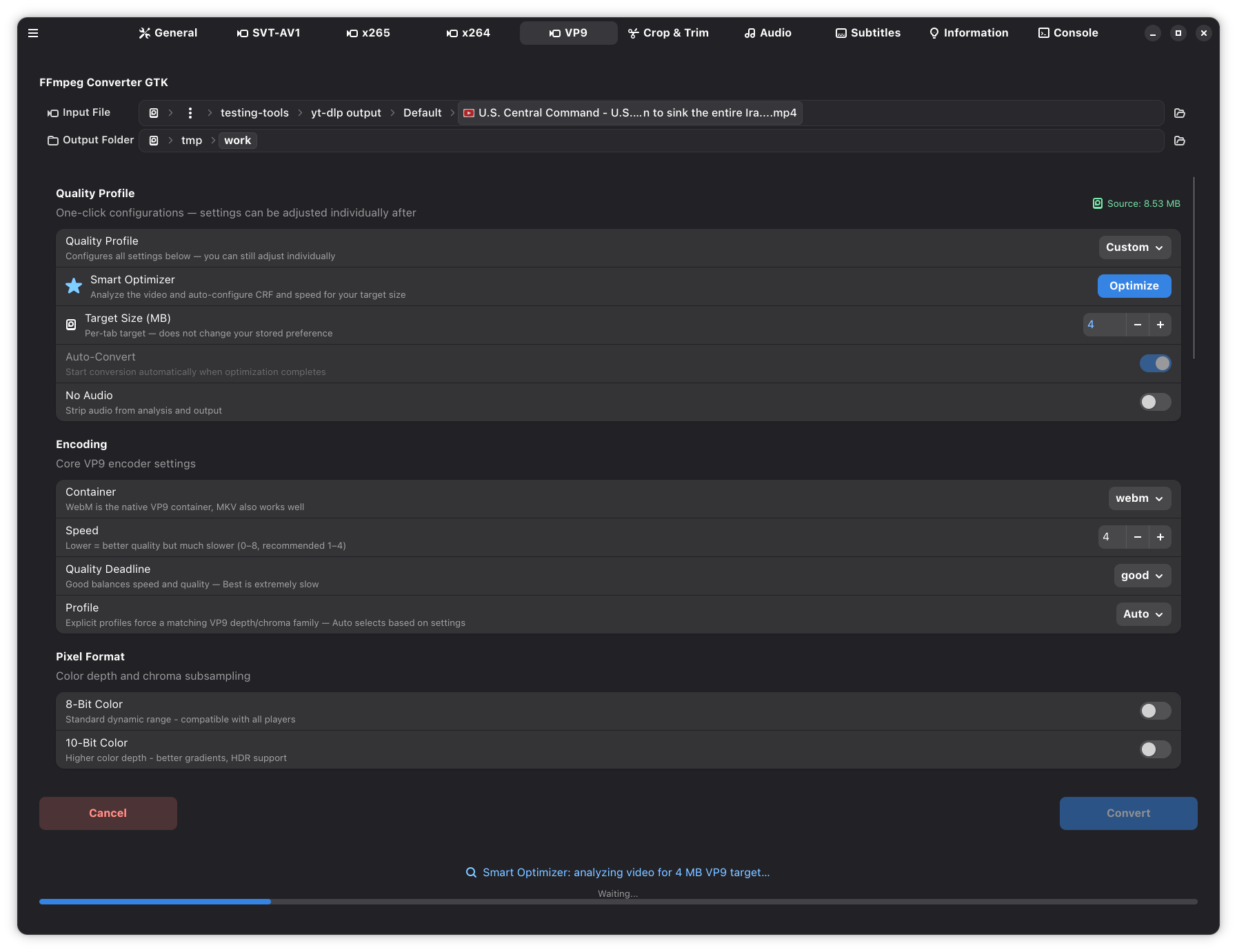Open the Profile Auto dropdown
This screenshot has width=1237, height=952.
click(1143, 614)
